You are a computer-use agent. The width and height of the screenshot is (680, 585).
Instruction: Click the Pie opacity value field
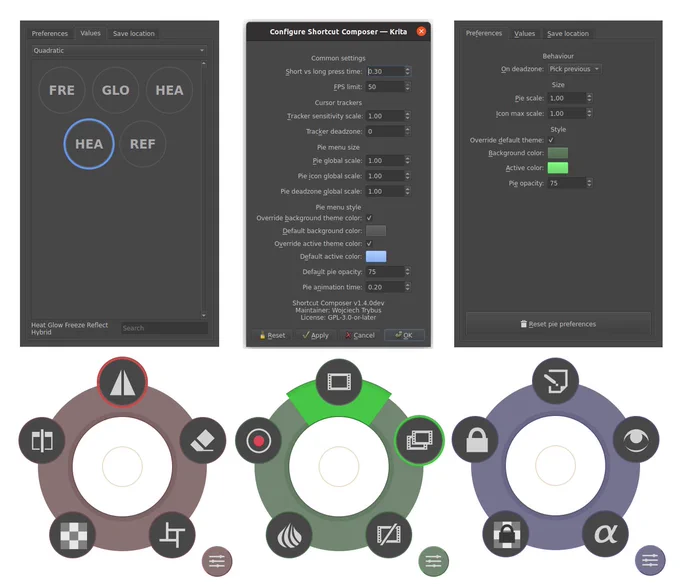tap(567, 183)
